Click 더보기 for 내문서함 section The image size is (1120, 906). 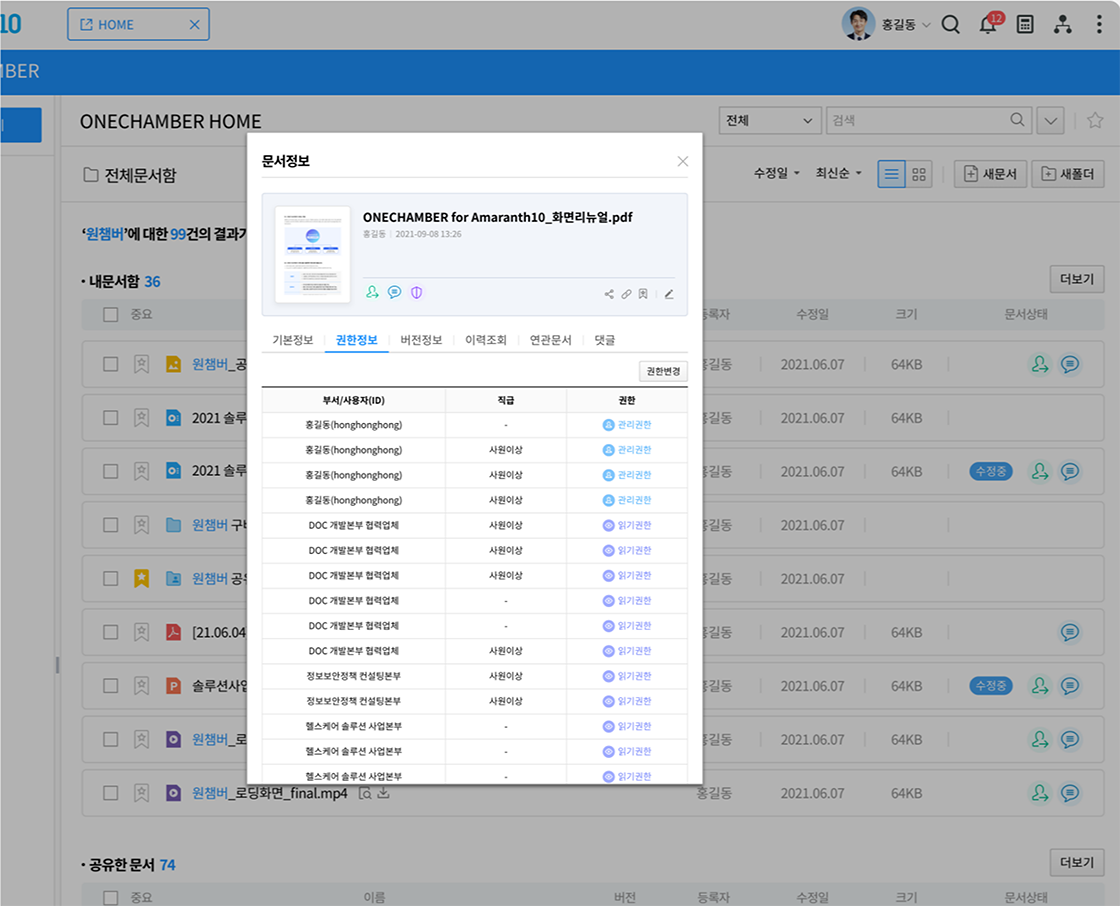tap(1077, 279)
